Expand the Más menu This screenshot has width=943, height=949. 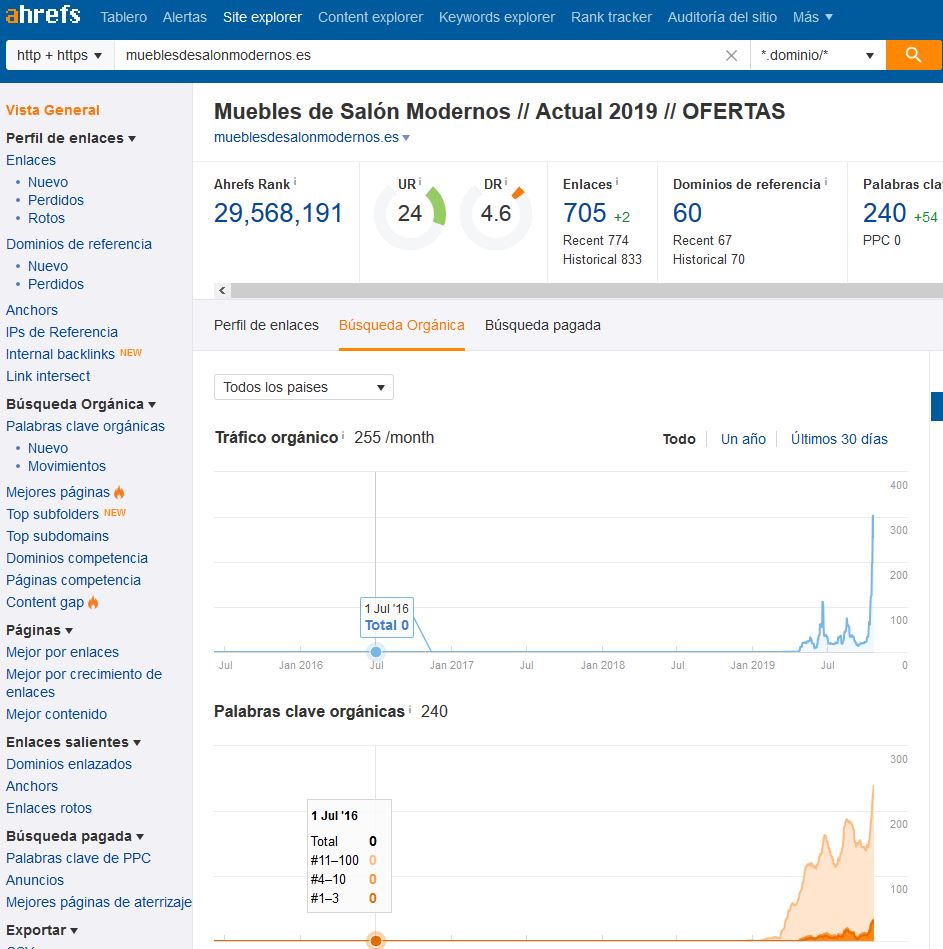pos(813,17)
